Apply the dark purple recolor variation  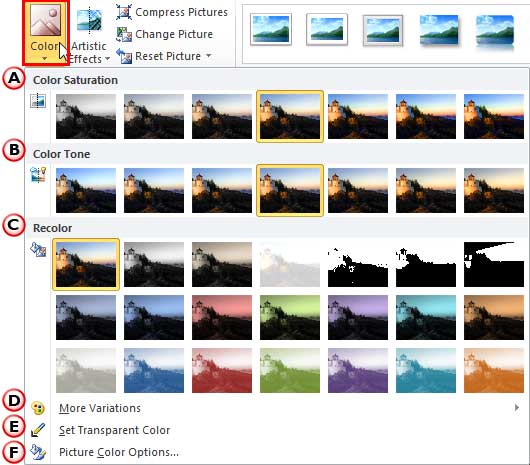click(358, 317)
